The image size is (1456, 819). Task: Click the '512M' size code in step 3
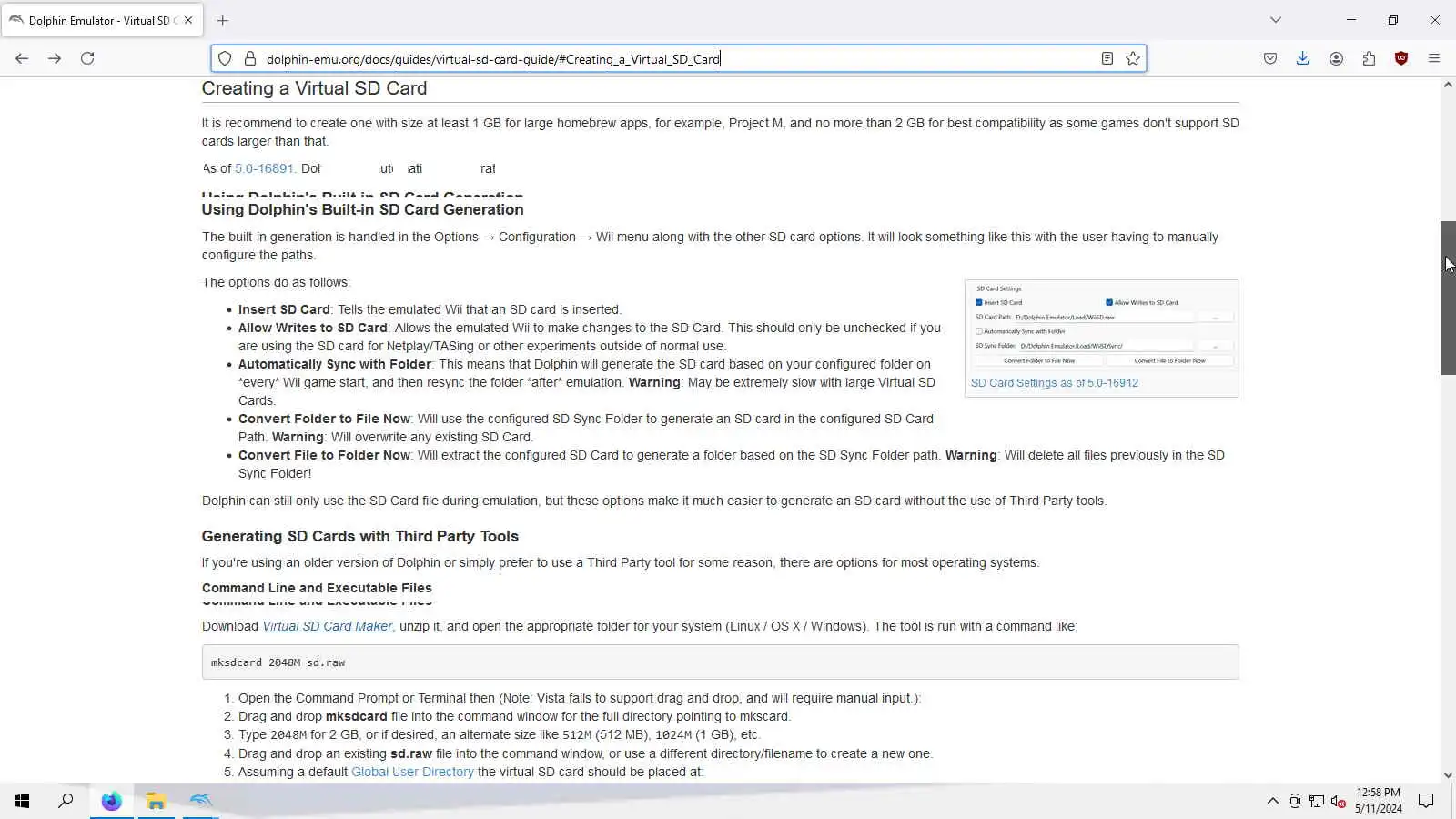click(577, 735)
